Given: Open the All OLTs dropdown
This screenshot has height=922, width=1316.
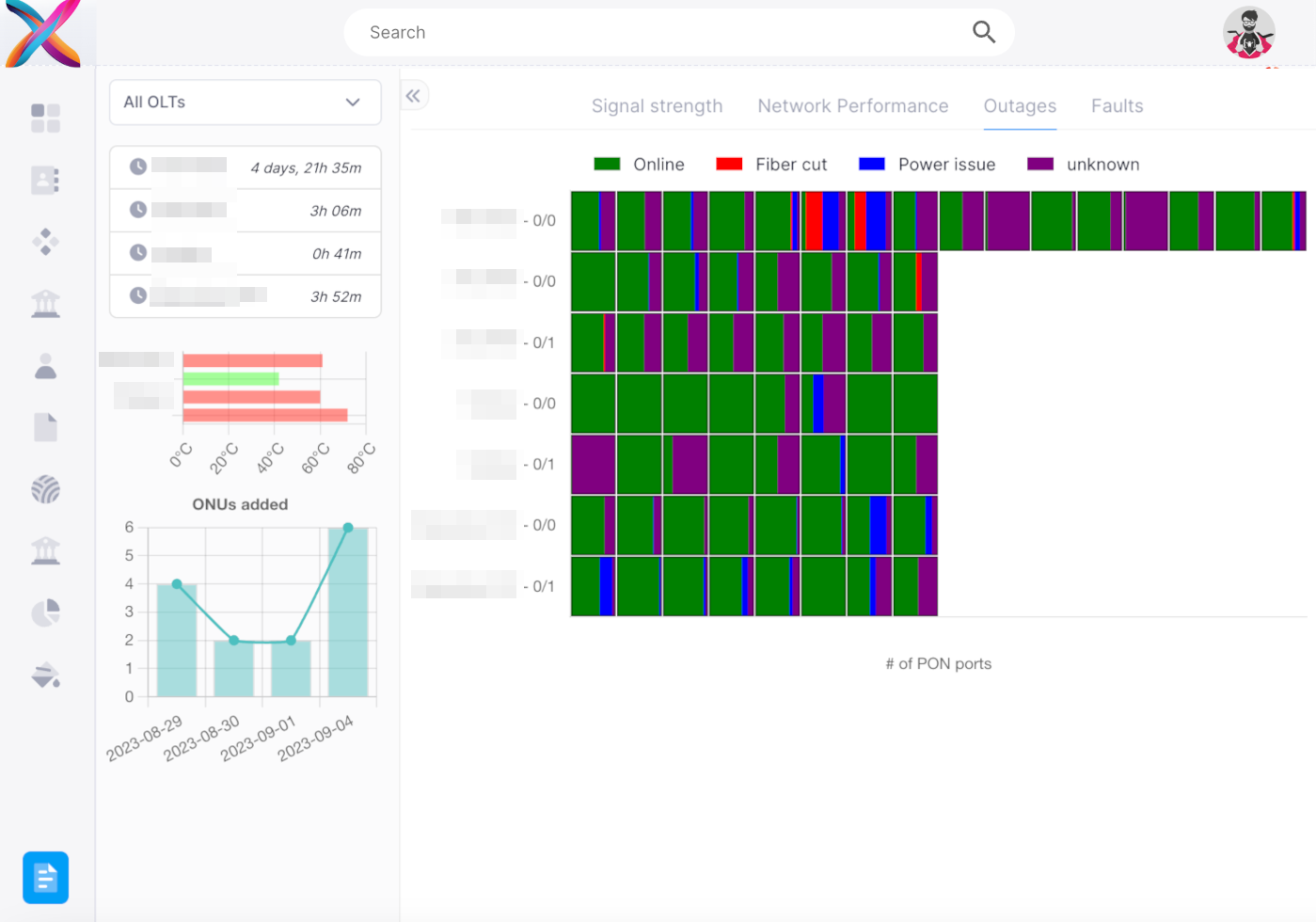Looking at the screenshot, I should [246, 103].
